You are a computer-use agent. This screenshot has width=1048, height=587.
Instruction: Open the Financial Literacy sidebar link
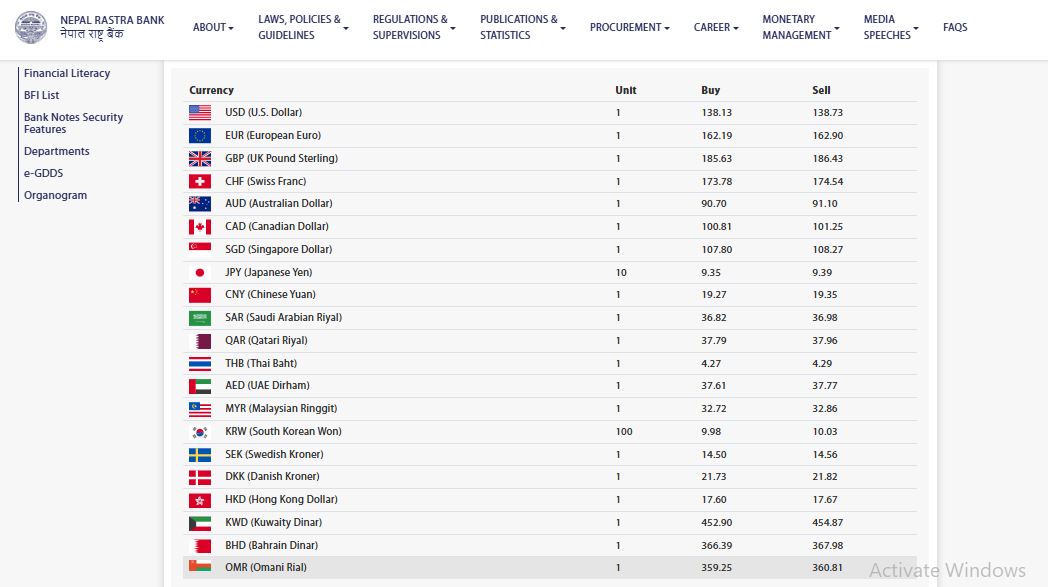67,73
